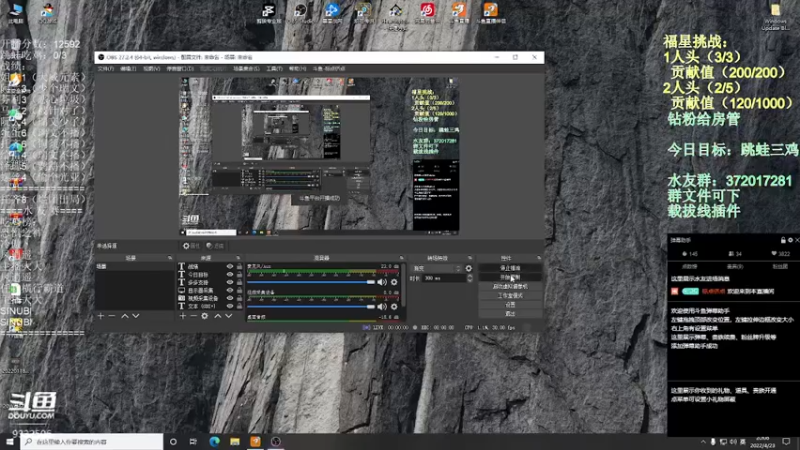Switch to 贵宾(0) tab in danmu helper

coord(735,267)
